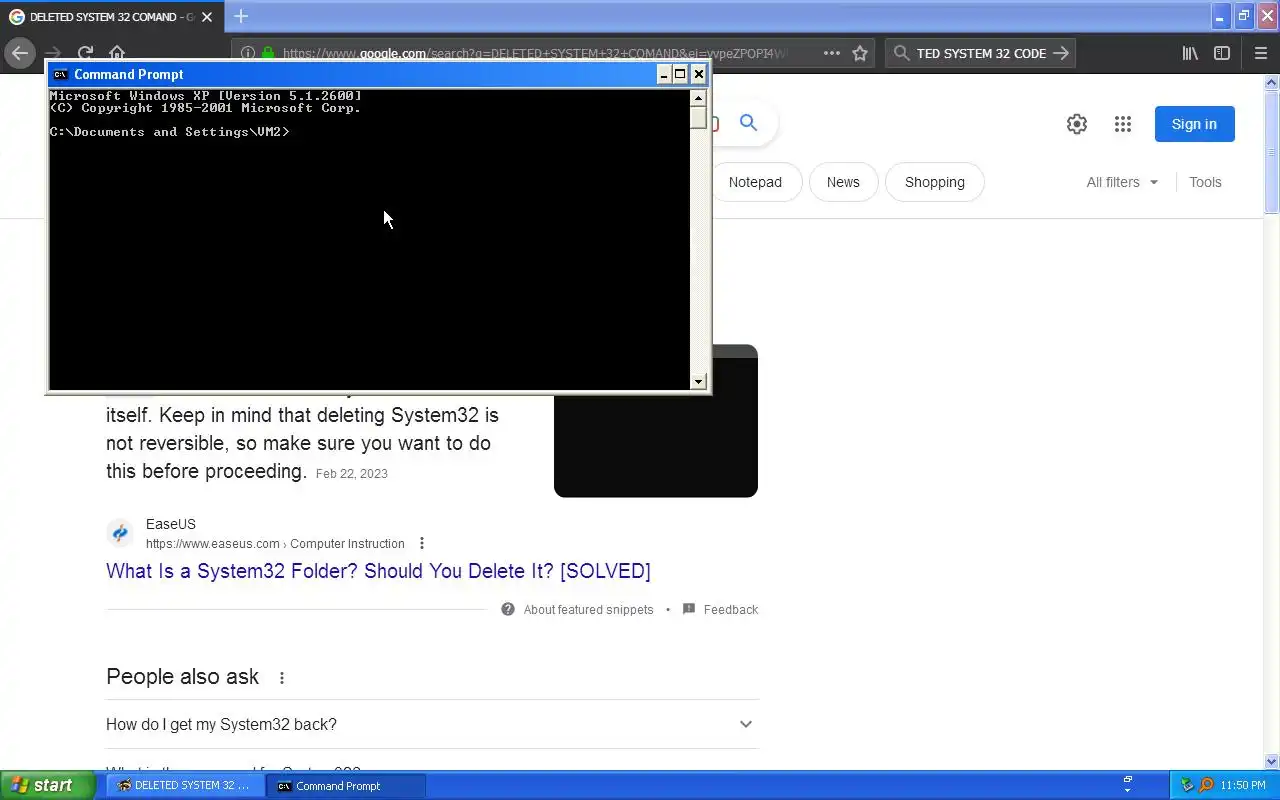Click the Command Prompt scrollbar thumb
1280x800 pixels.
(698, 117)
